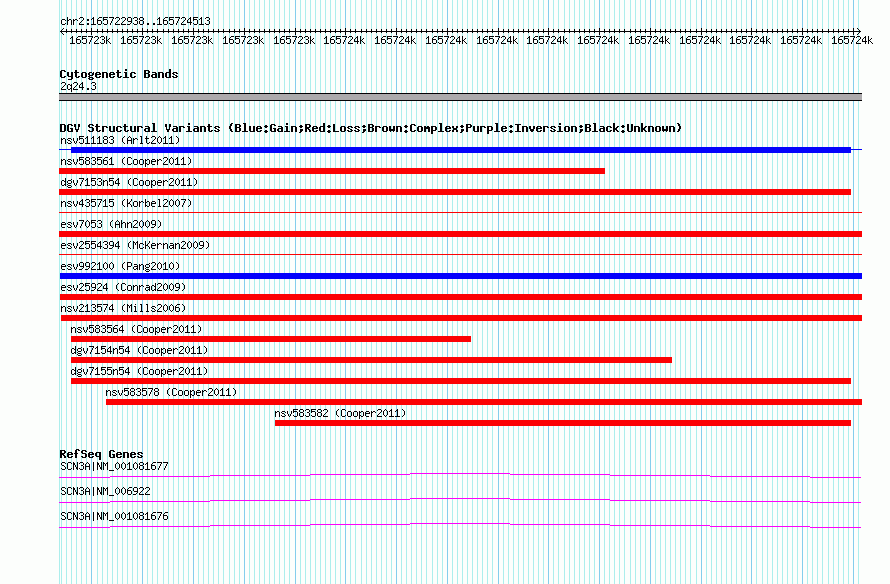Image resolution: width=890 pixels, height=584 pixels.
Task: Click the red bar under nsv583582
Action: [563, 423]
